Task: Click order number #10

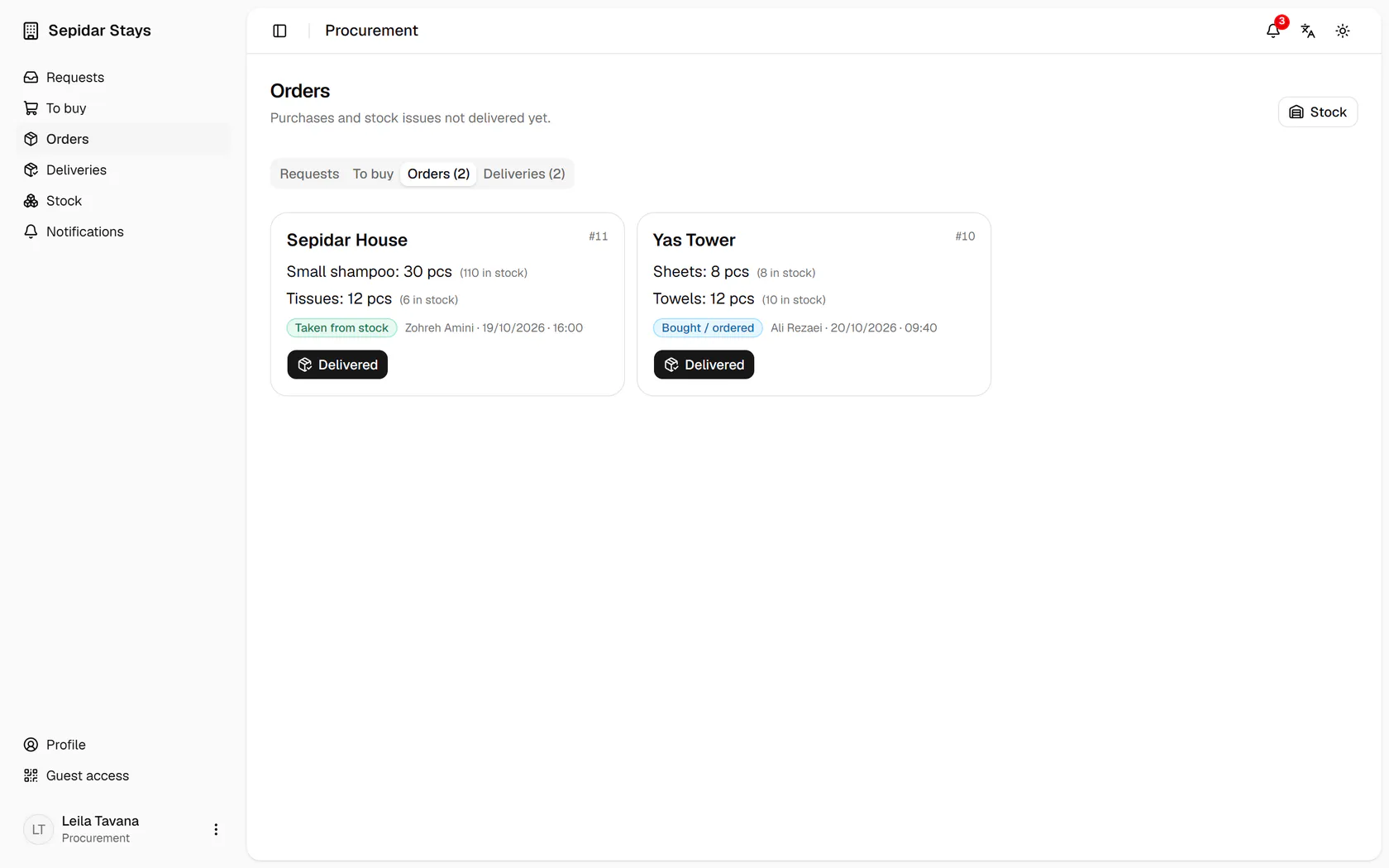Action: [x=965, y=236]
